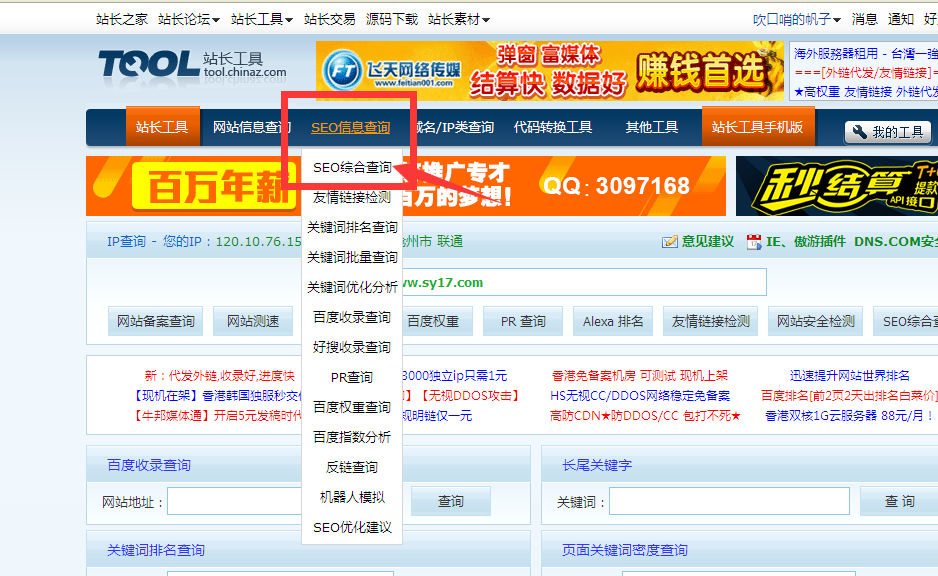
Task: Choose 关键词排名查询 from dropdown menu
Action: pos(352,227)
